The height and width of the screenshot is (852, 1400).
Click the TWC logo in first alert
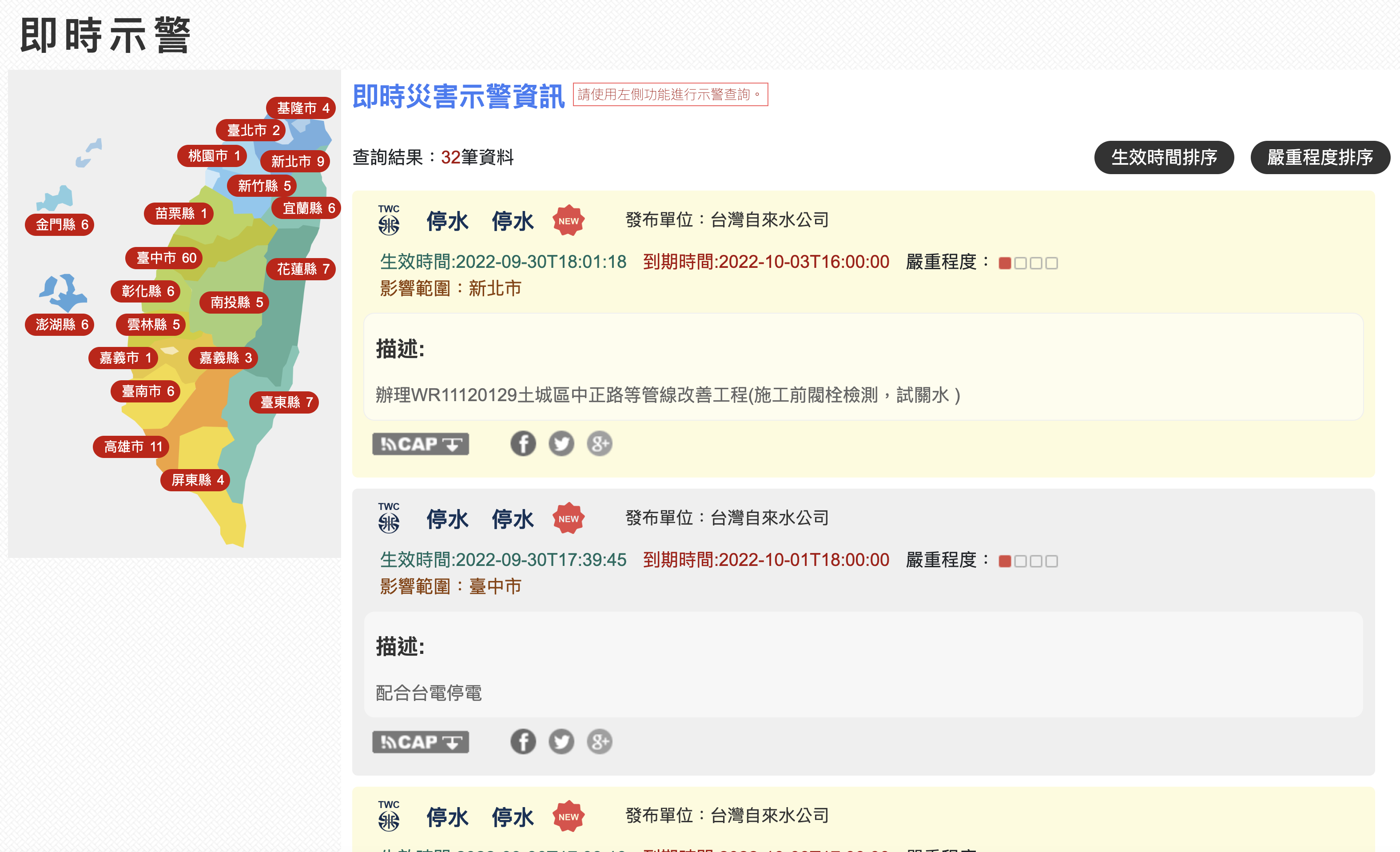click(x=389, y=220)
